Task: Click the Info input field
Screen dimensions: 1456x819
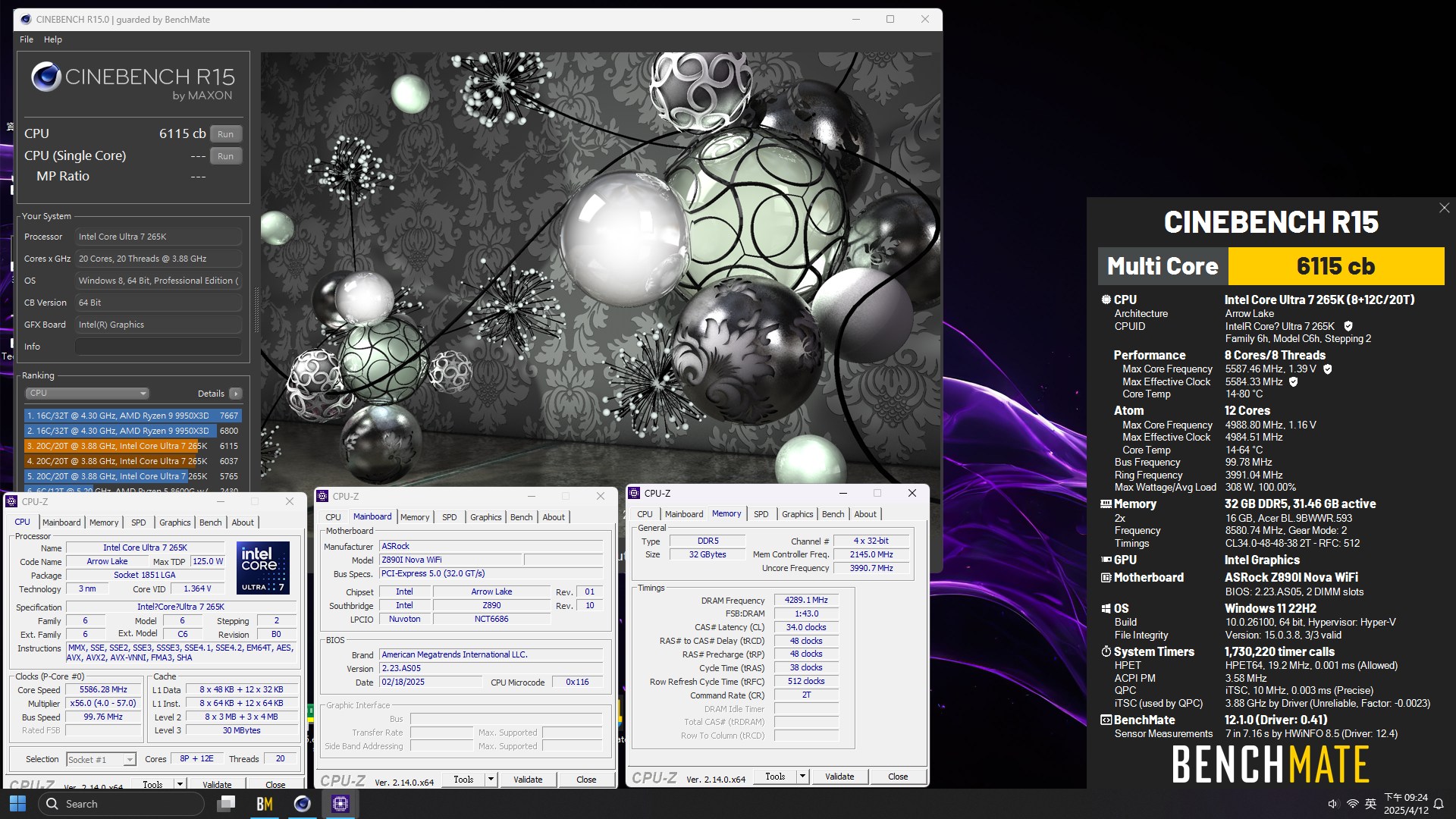Action: coord(158,347)
